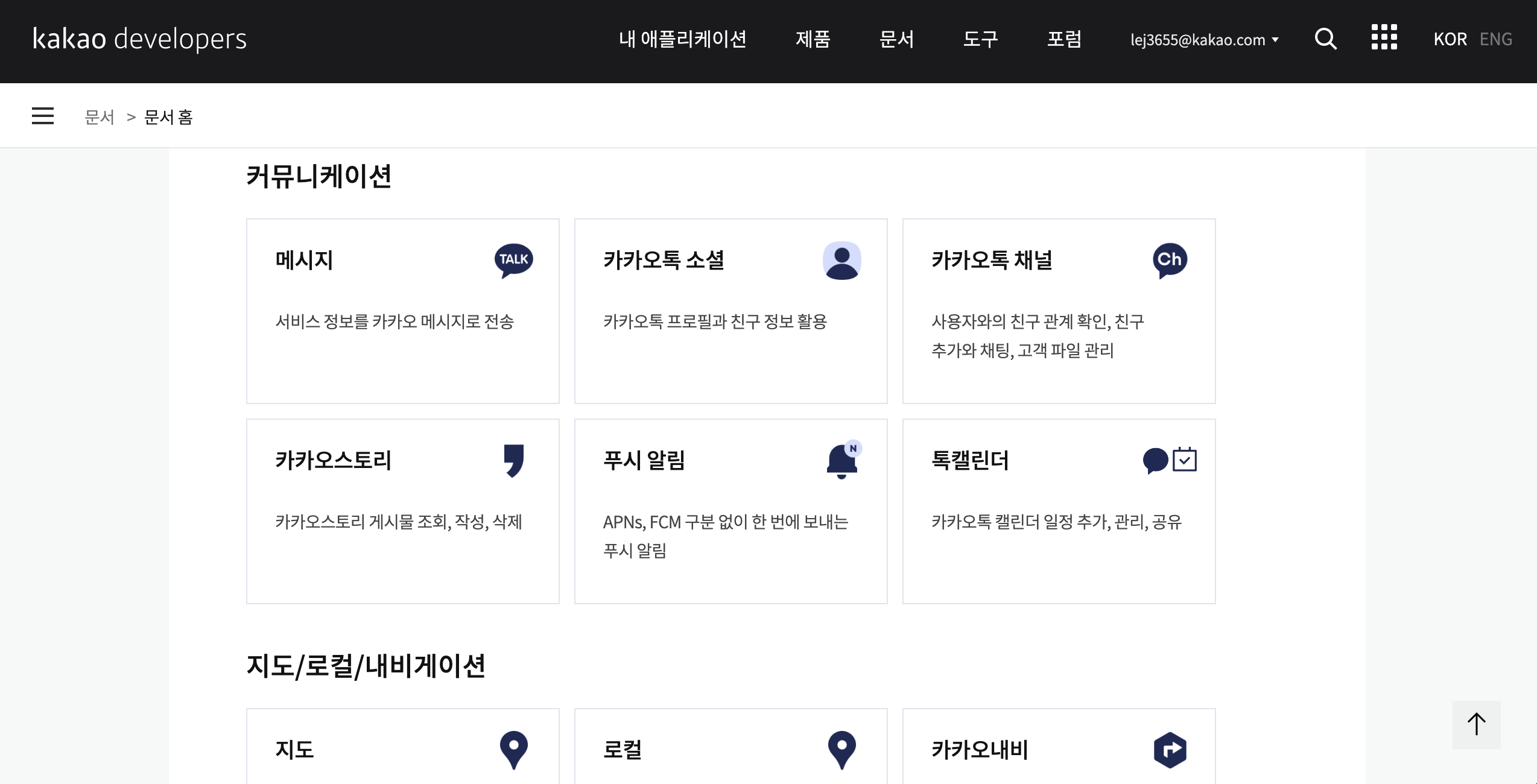Click the 문서 breadcrumb link
Viewport: 1537px width, 784px height.
pos(100,117)
